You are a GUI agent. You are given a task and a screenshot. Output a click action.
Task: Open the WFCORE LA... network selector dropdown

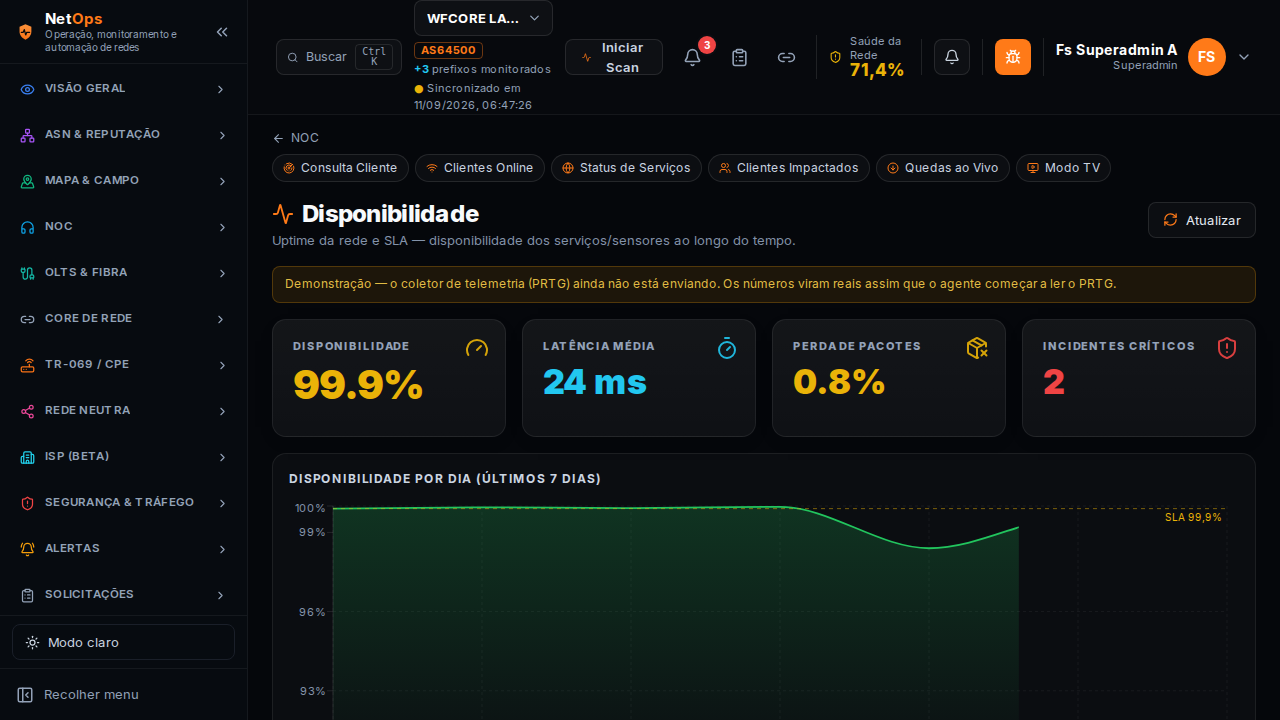483,18
